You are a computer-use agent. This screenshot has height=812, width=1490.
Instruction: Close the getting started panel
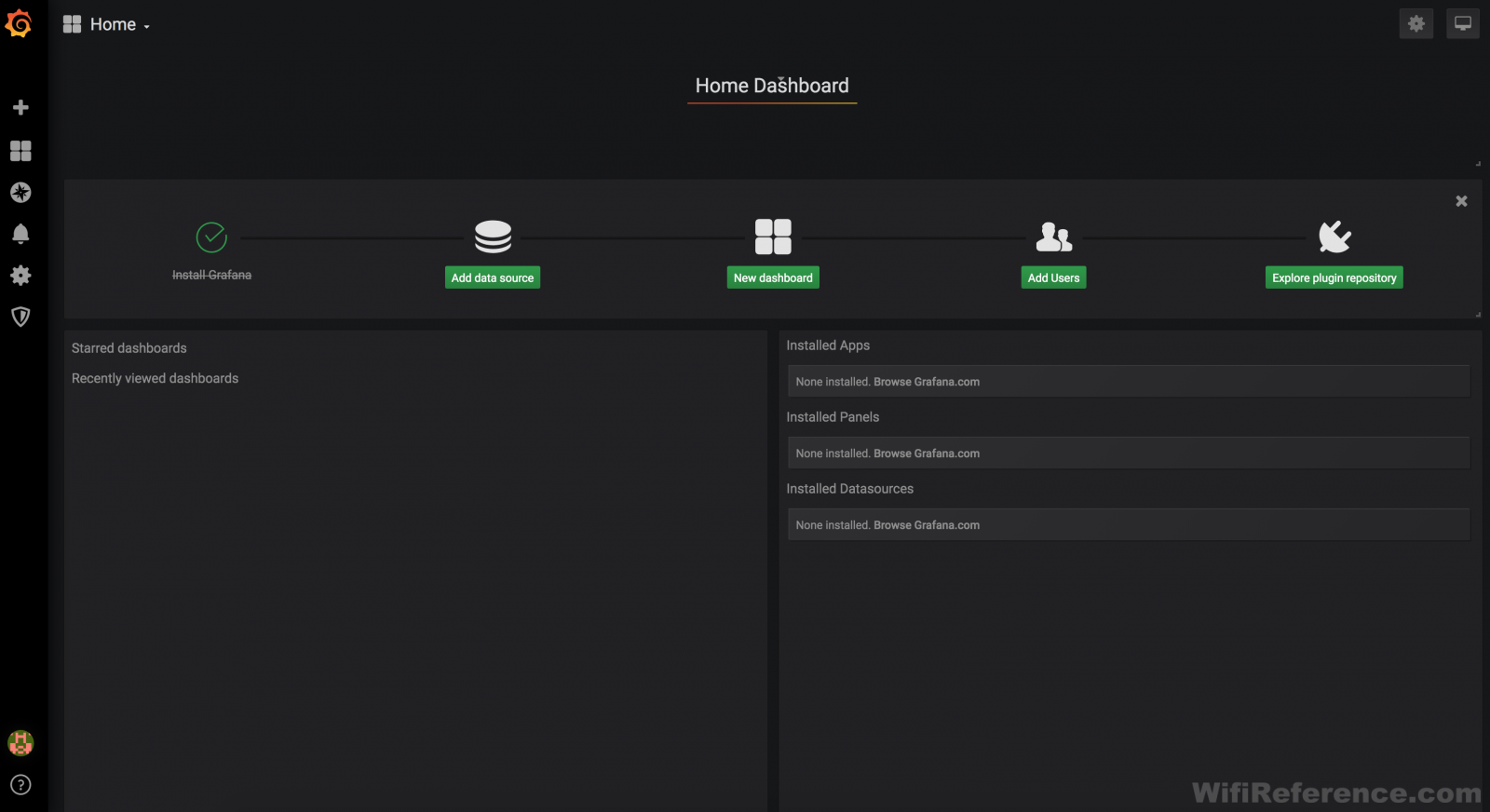(1461, 201)
